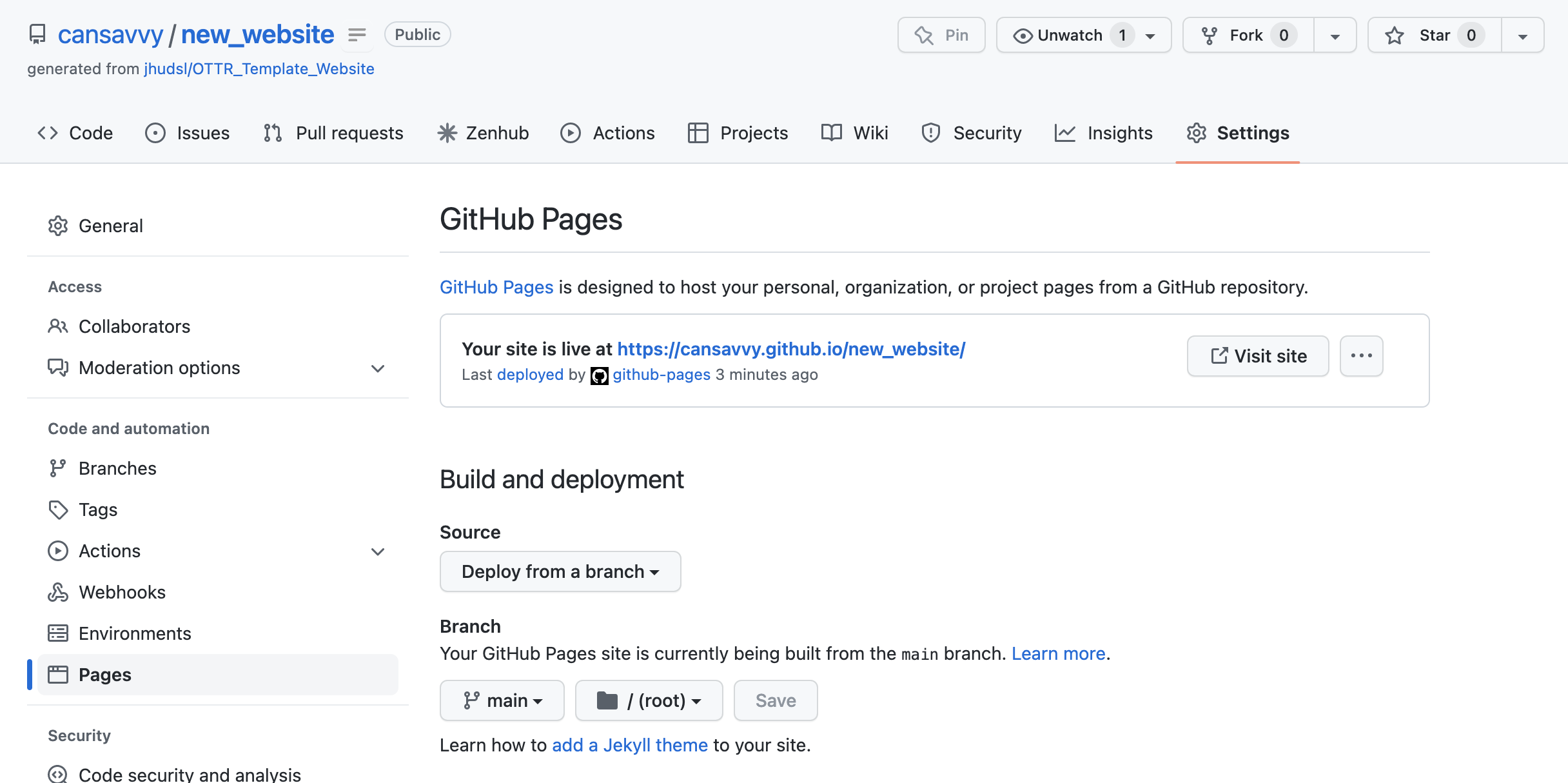
Task: Open Webhooks in the sidebar
Action: click(122, 592)
